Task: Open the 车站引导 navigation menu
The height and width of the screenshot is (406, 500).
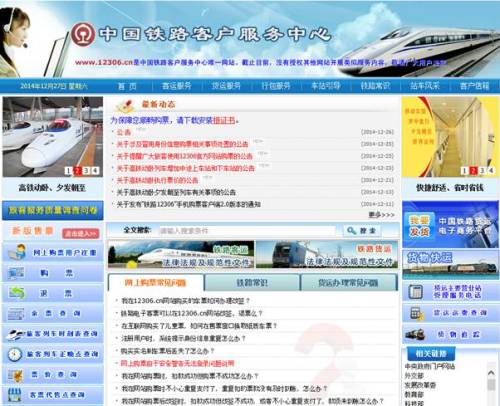Action: tap(326, 86)
